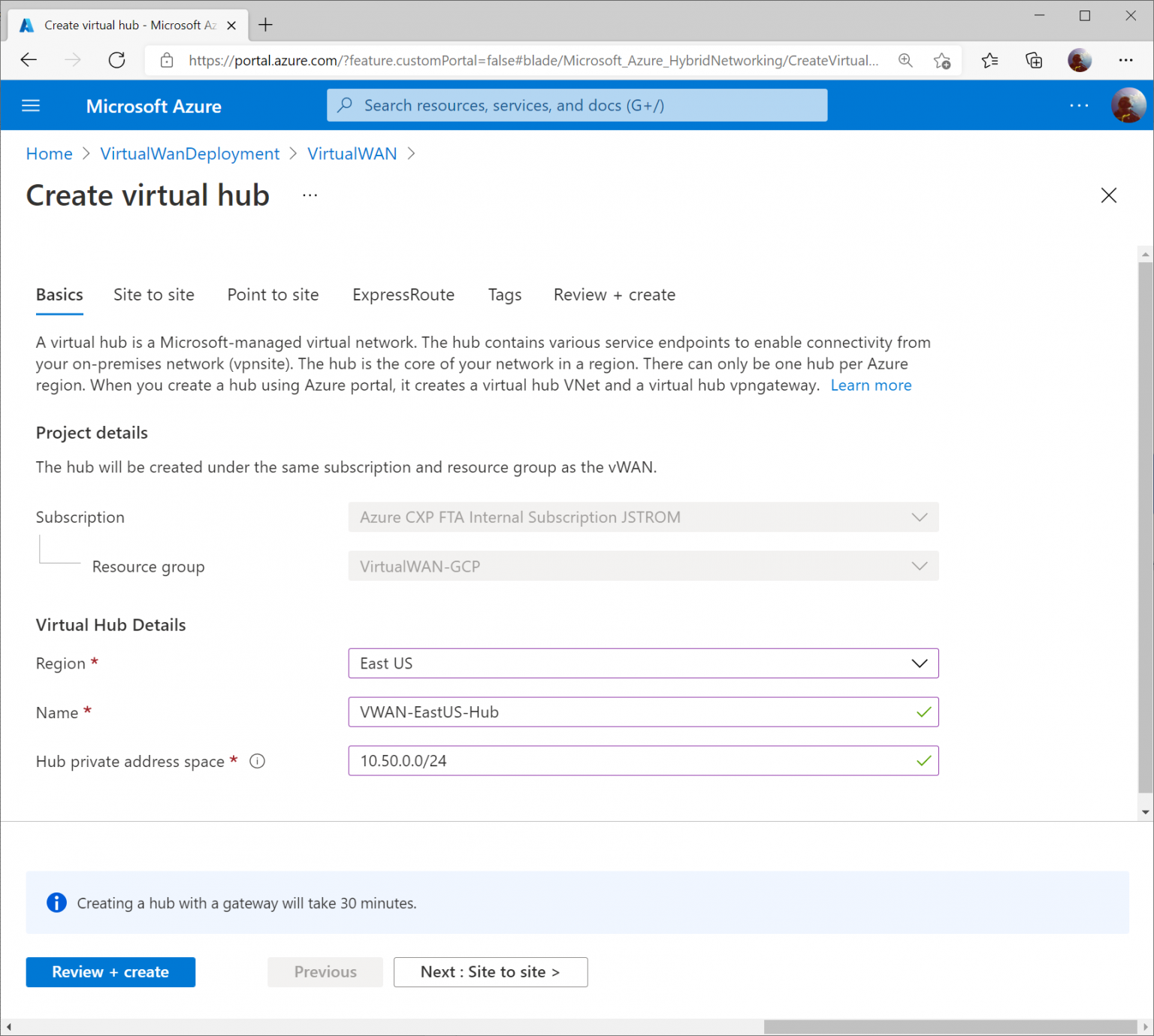Open the browser settings menu
Screen dimensions: 1154x1036
tap(1126, 60)
